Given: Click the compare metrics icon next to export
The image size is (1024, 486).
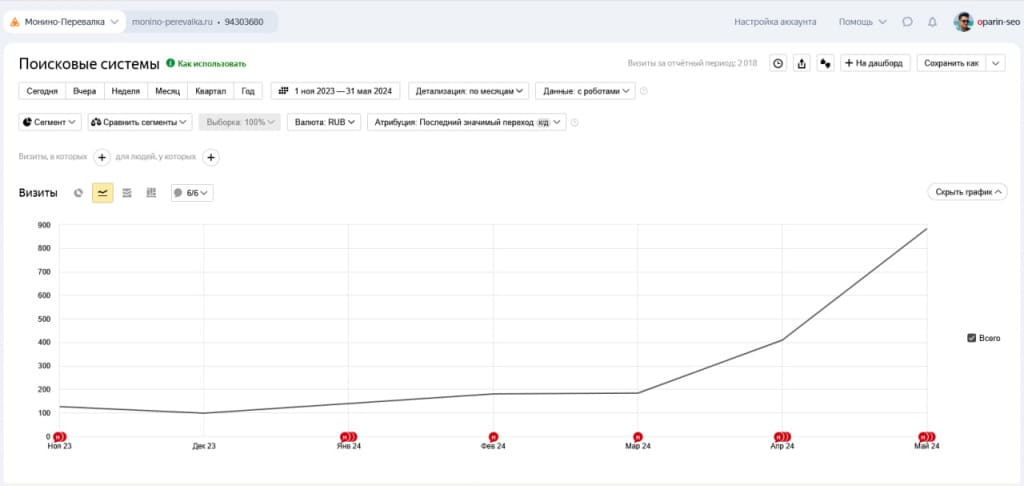Looking at the screenshot, I should click(825, 63).
